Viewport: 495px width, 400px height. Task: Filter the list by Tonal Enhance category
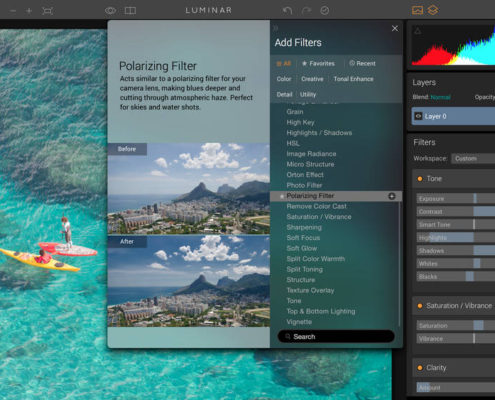point(353,79)
